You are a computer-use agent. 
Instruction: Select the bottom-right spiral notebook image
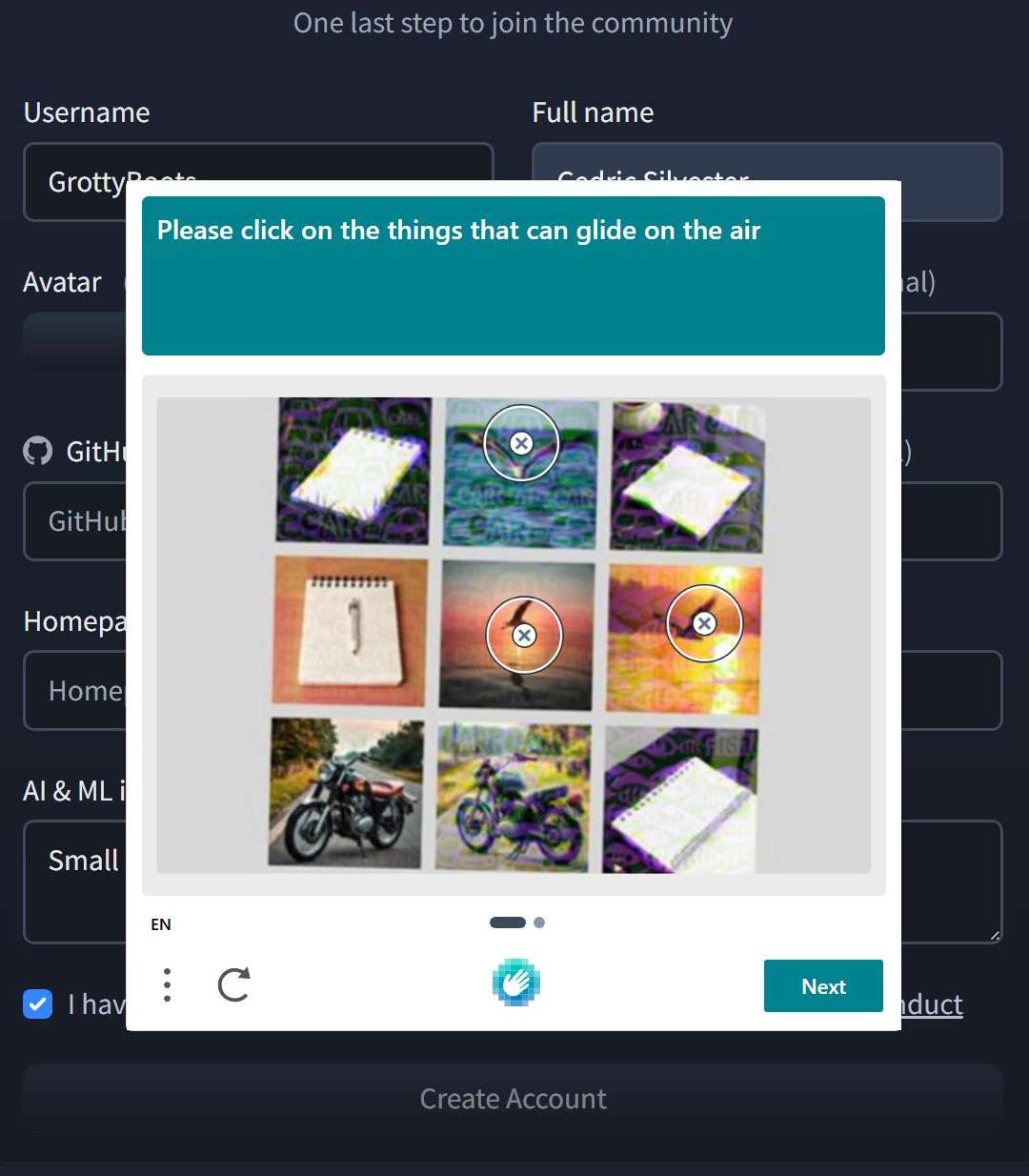coord(682,801)
